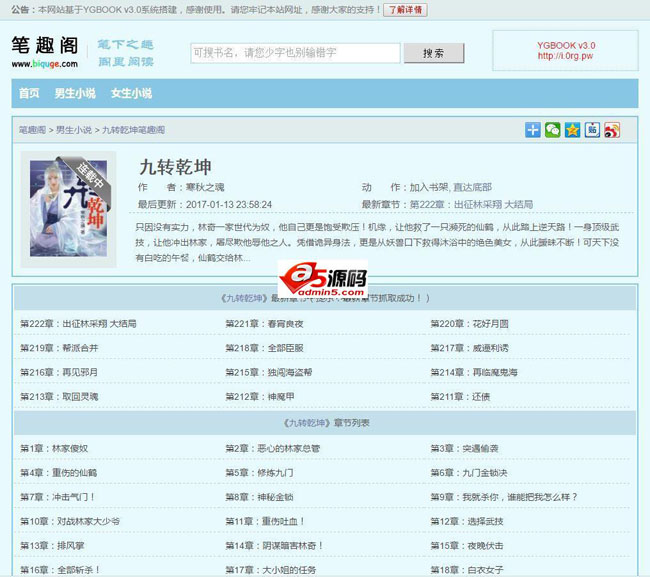Click the 《九转乾坤》章节列表 header
Screen dimensions: 650x577
[x=326, y=423]
